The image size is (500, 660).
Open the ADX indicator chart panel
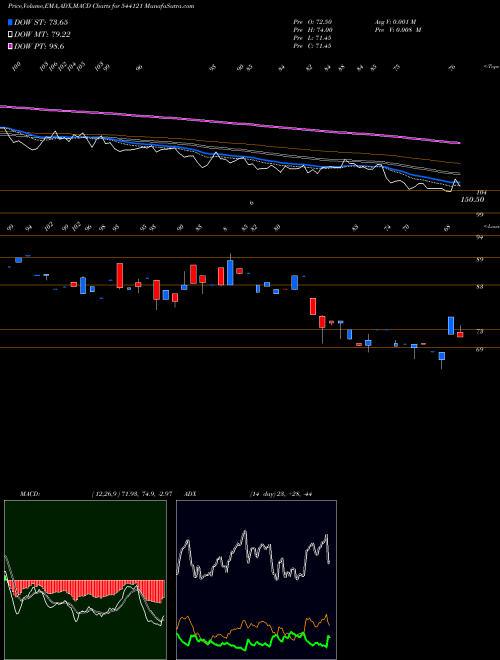pyautogui.click(x=256, y=580)
